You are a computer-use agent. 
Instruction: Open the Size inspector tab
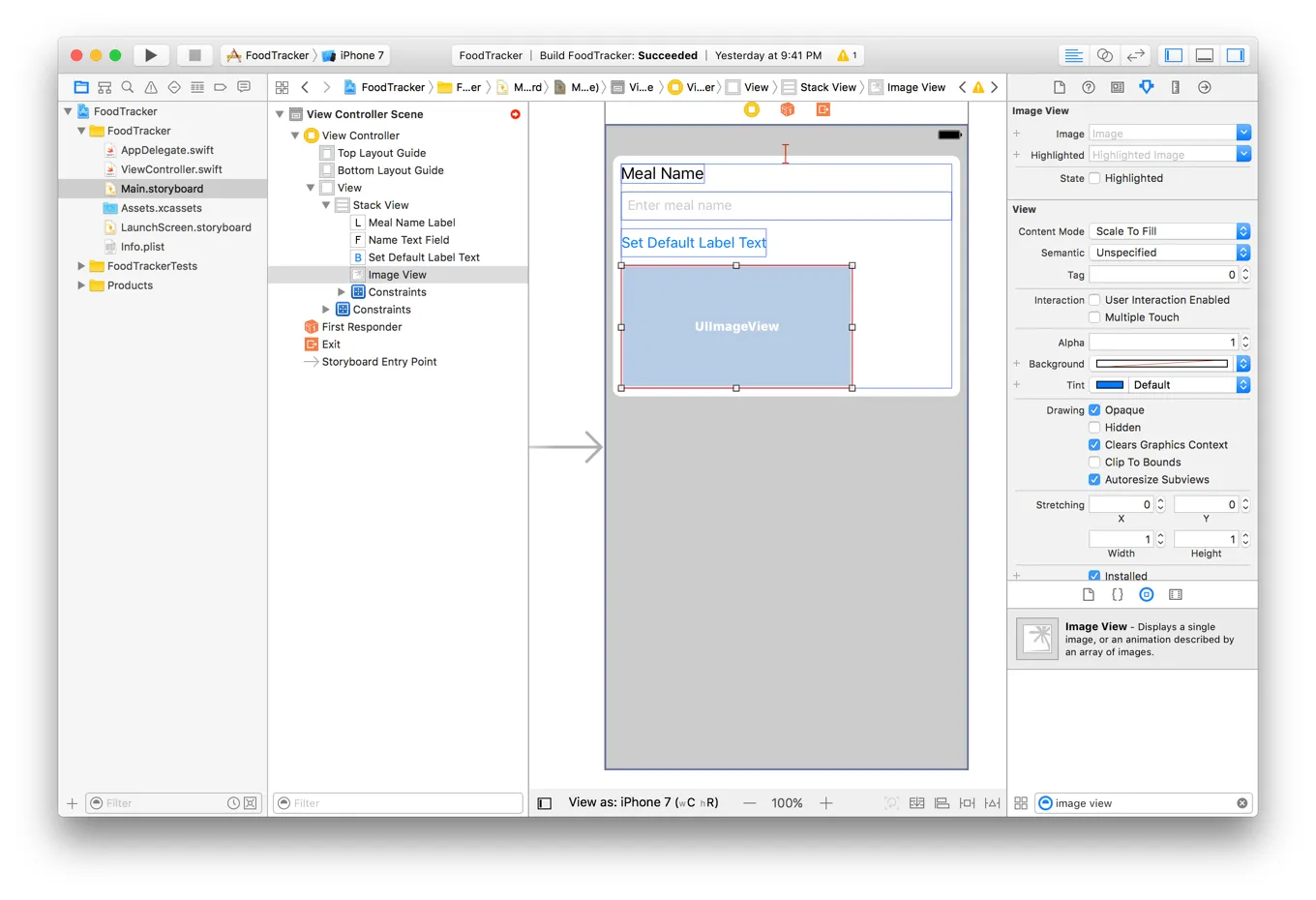click(x=1176, y=87)
